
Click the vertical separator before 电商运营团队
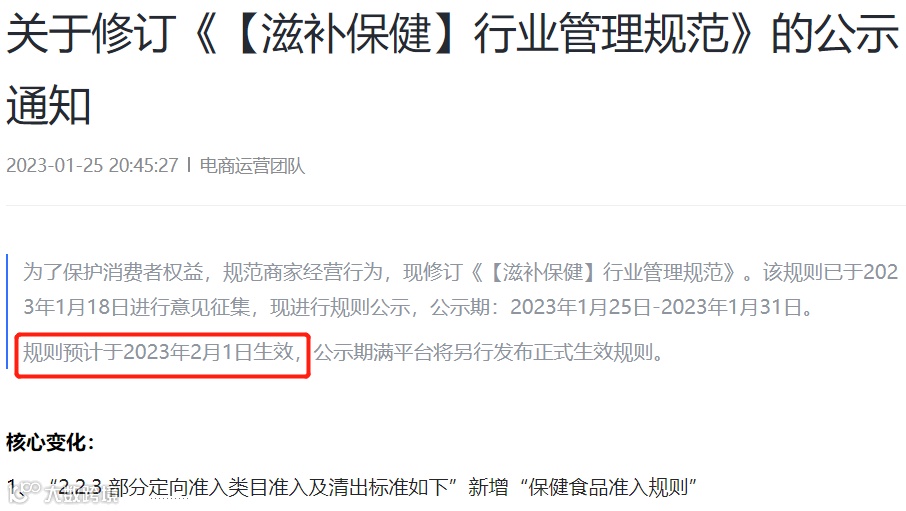pos(189,165)
